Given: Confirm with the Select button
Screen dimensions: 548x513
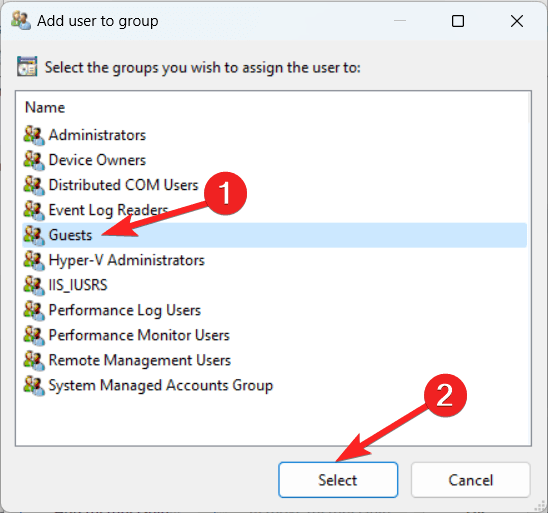Looking at the screenshot, I should 338,480.
